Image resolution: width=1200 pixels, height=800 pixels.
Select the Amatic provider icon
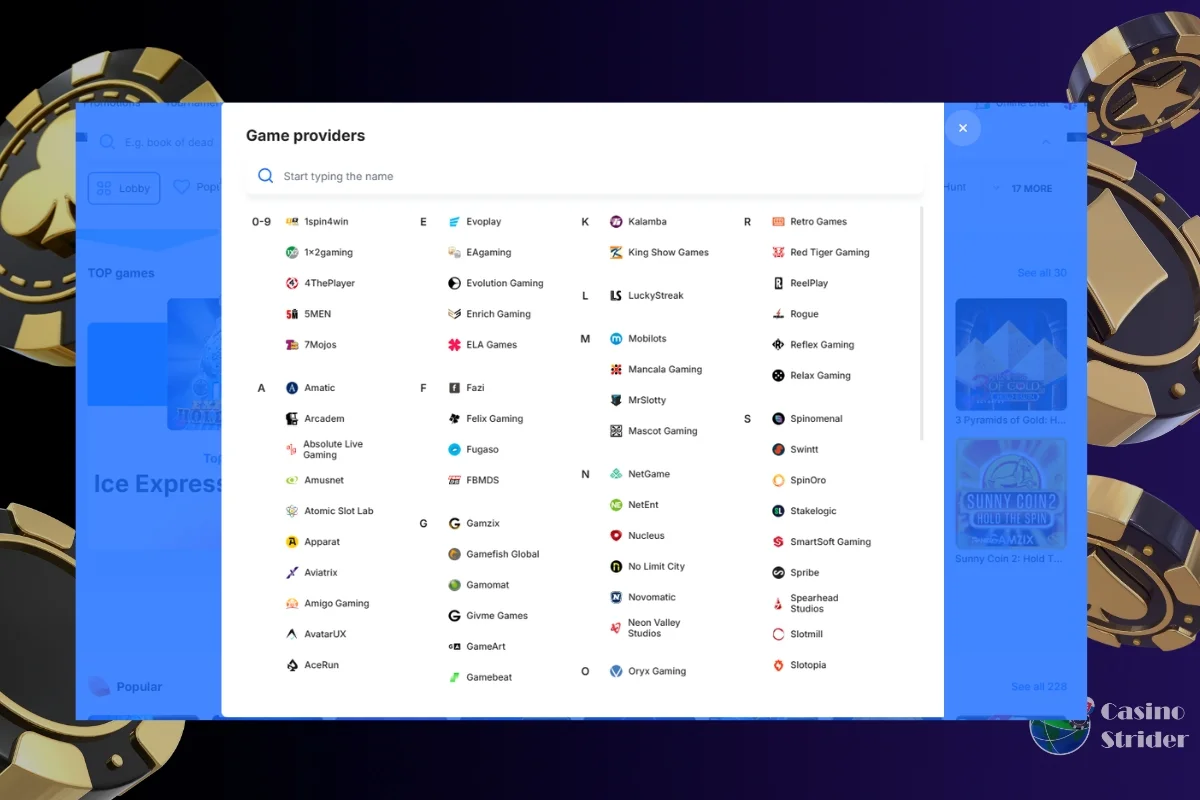292,388
